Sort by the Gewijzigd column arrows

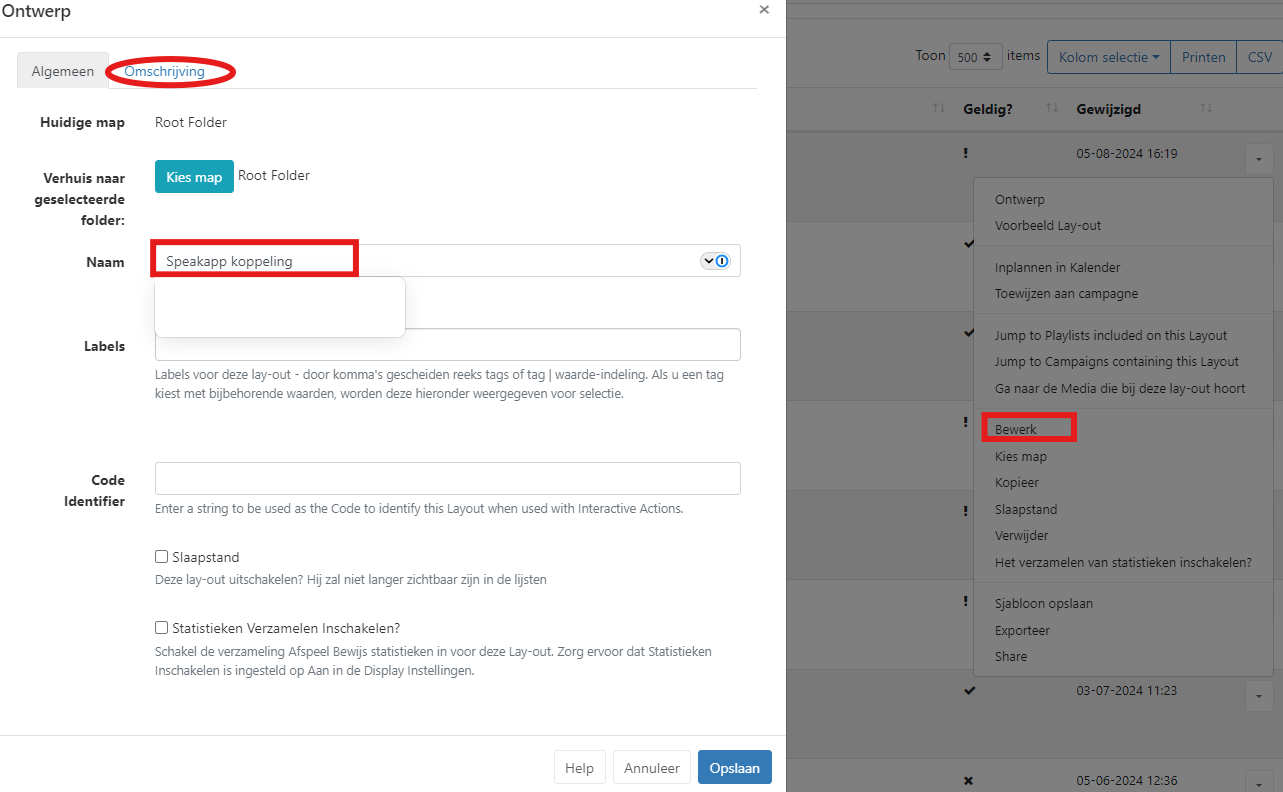[1206, 108]
